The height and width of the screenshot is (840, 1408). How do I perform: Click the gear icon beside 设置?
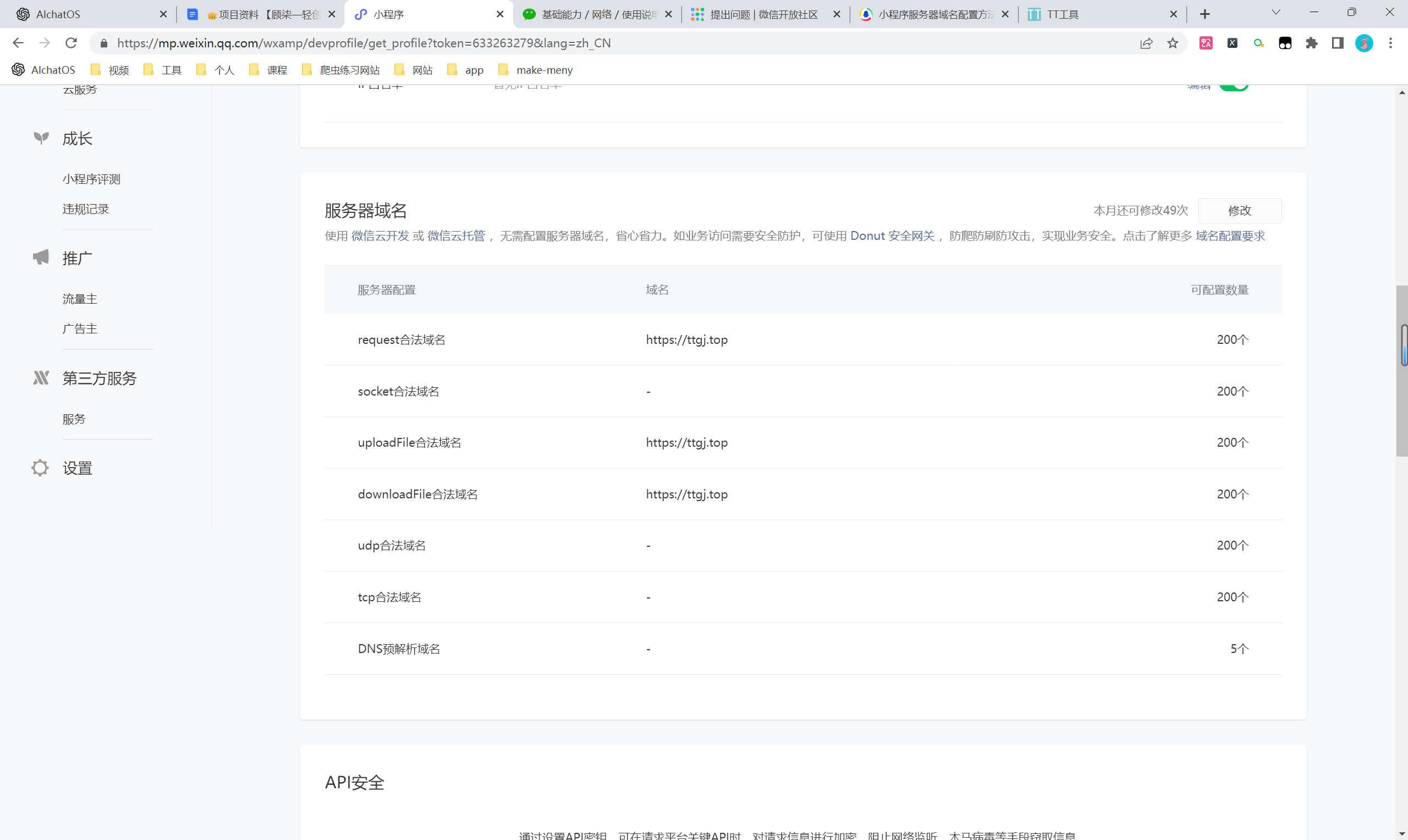(40, 468)
